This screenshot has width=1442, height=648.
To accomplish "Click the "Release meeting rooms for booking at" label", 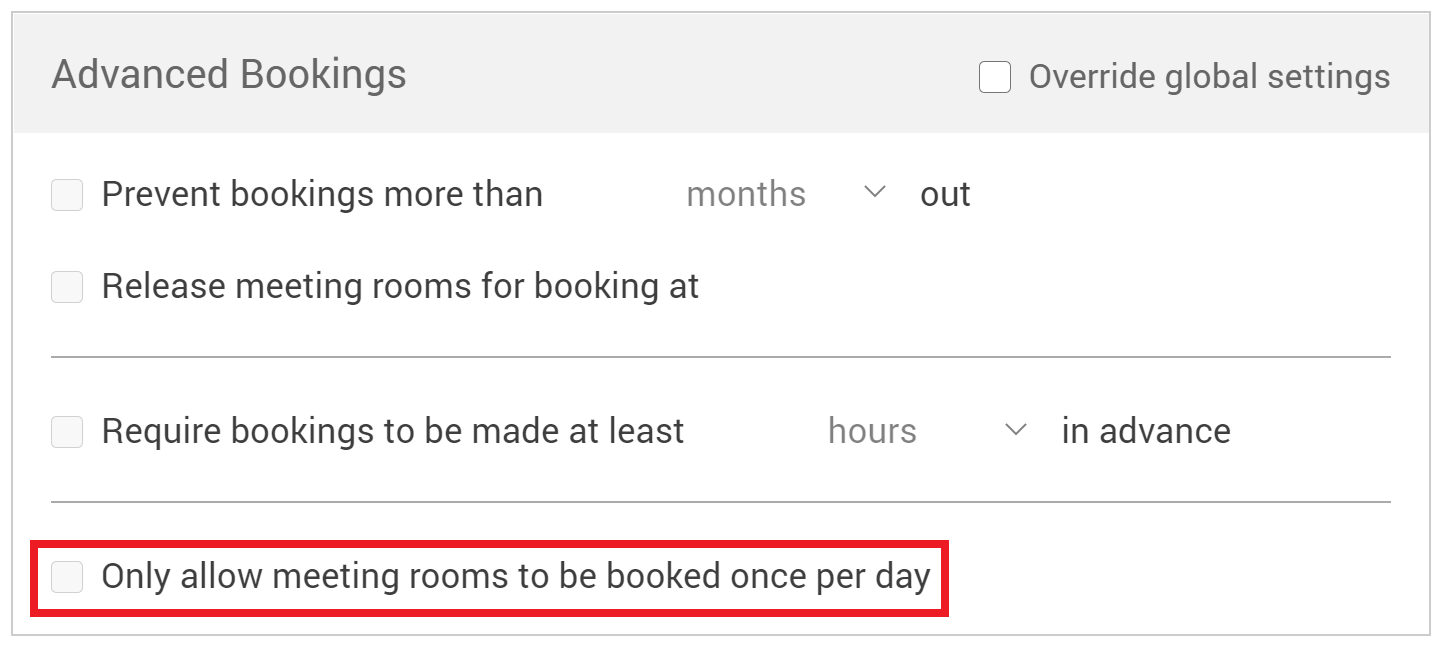I will pos(400,288).
